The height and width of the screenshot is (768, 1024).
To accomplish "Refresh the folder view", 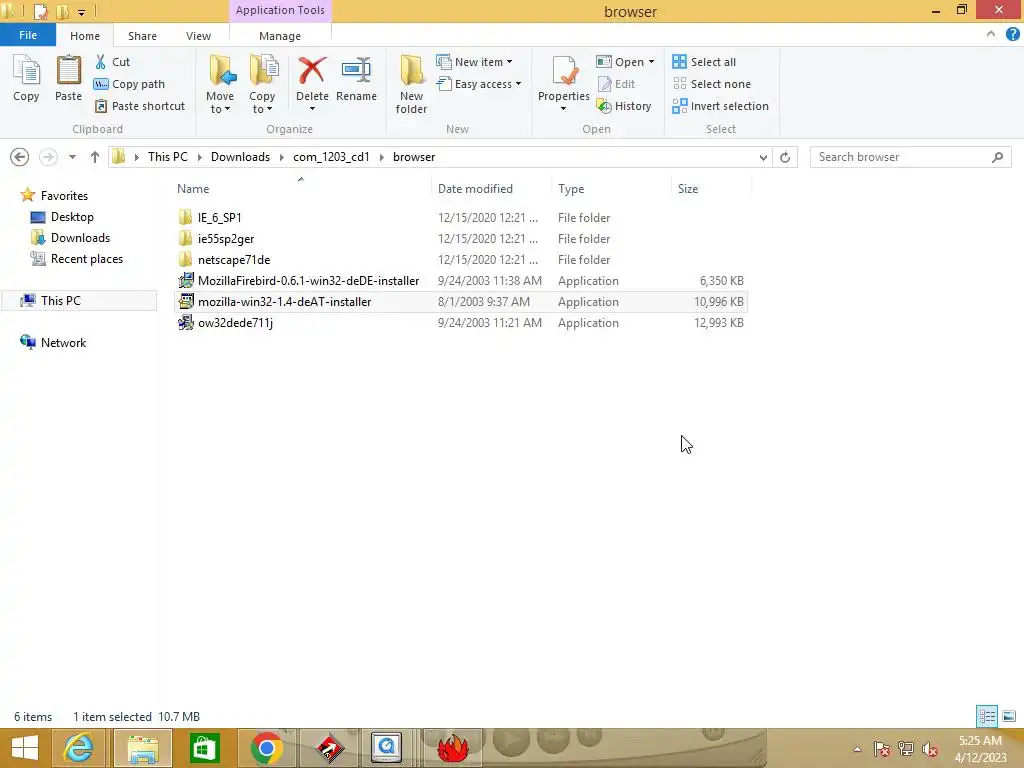I will tap(785, 157).
